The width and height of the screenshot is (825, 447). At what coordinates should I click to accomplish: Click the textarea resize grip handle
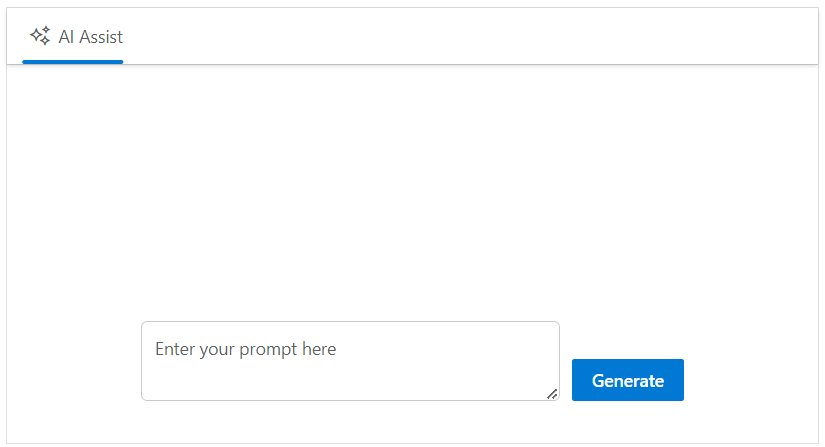552,394
